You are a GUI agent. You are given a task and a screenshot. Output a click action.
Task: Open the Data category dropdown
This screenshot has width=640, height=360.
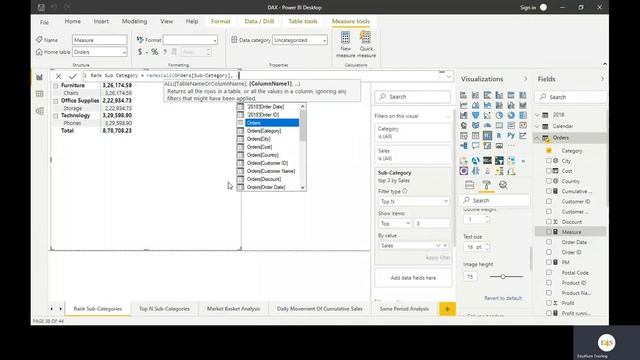(x=300, y=40)
